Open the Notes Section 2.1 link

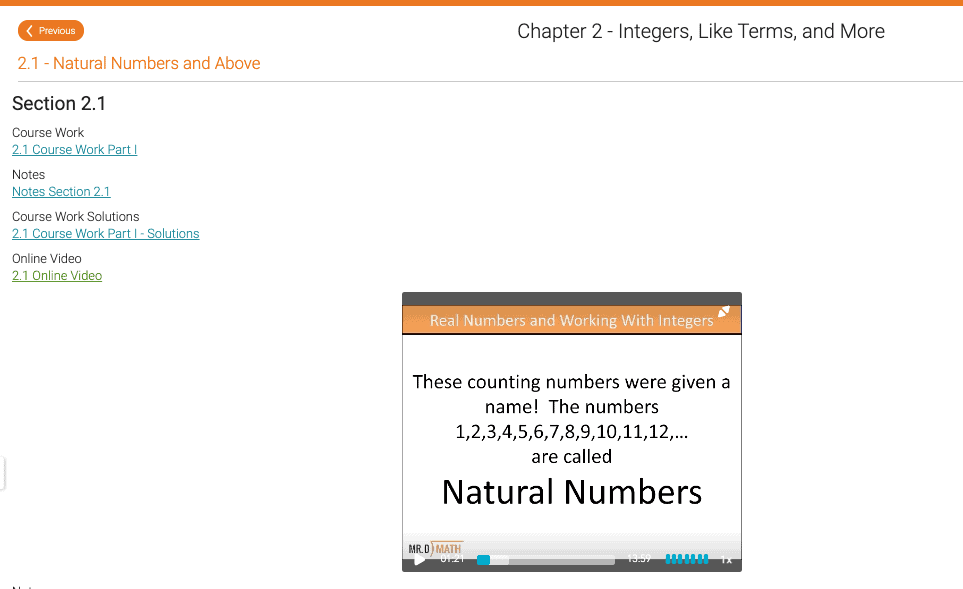coord(61,192)
